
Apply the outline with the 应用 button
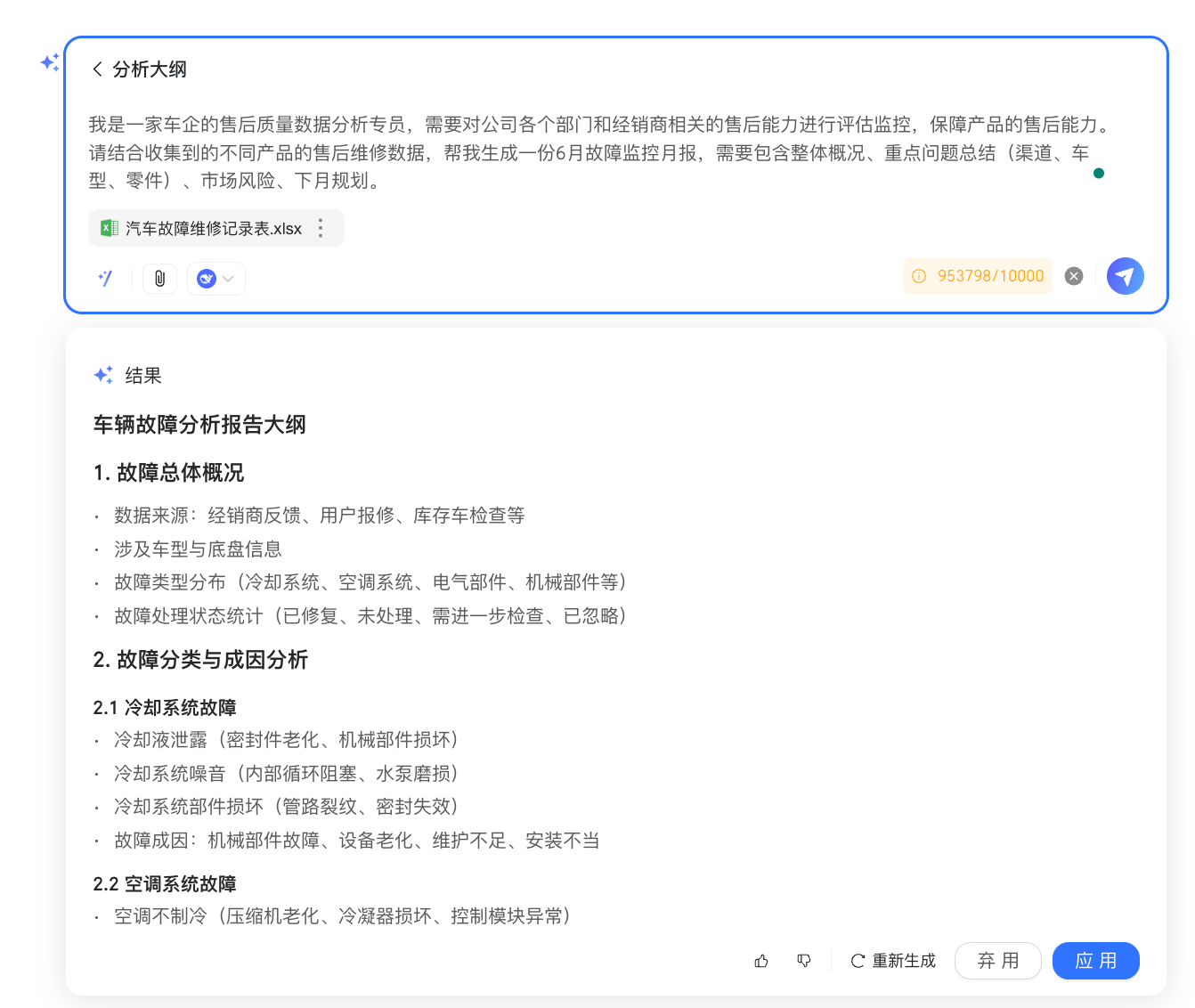click(x=1095, y=961)
